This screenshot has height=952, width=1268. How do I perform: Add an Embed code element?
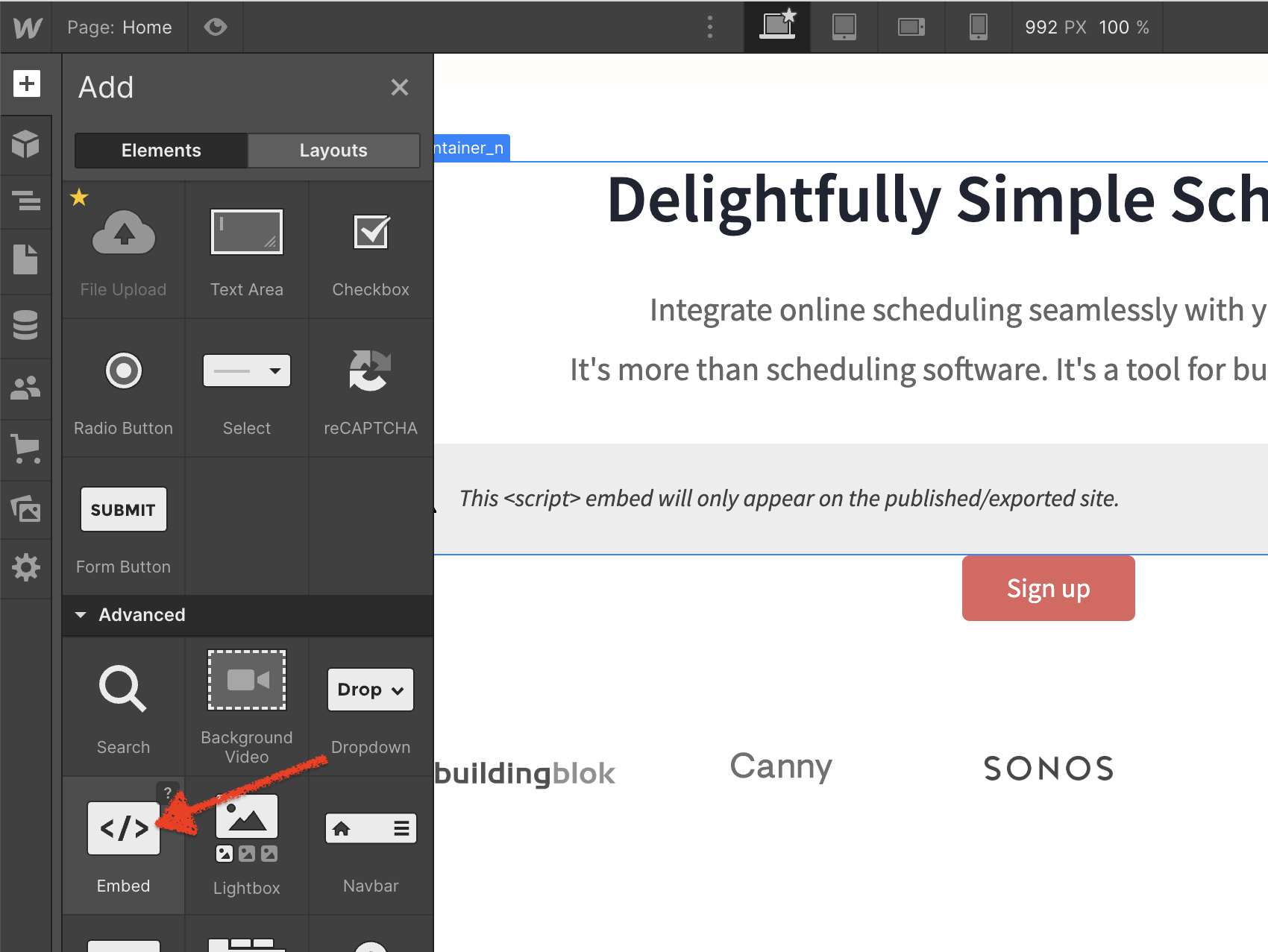point(124,845)
